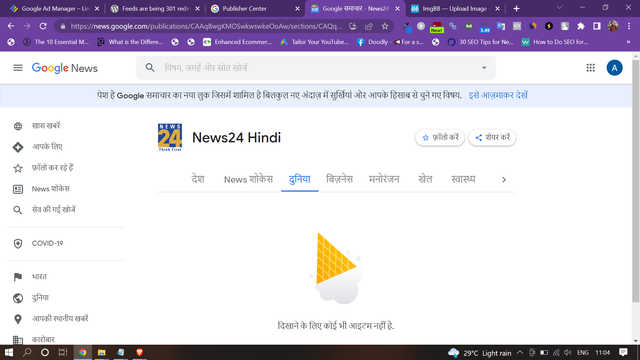Switch to the 'स्वास्थ्य' tab
Screen dimensions: 640x360
pos(463,179)
